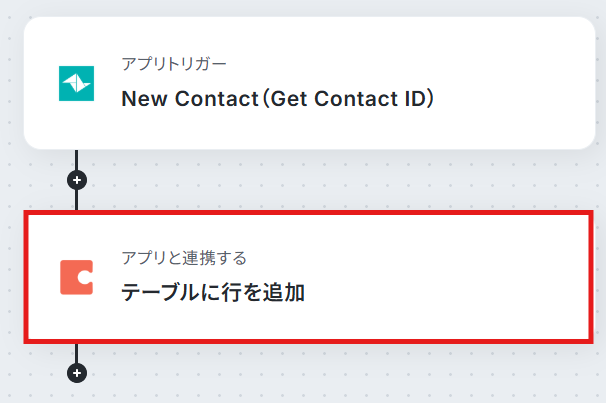
Task: Click connector line below the trigger card
Action: (76, 160)
